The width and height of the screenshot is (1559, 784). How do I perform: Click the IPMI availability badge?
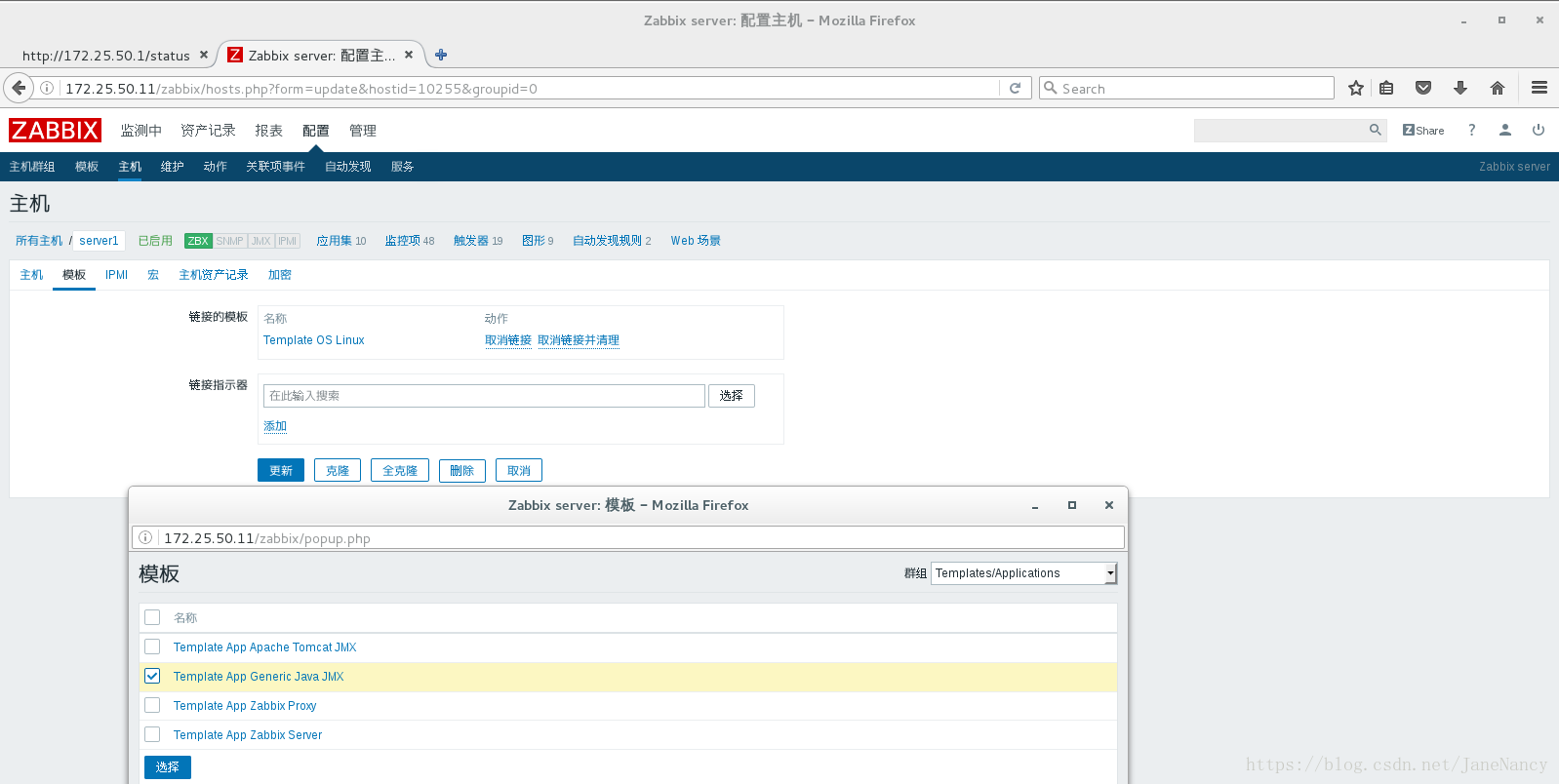tap(288, 241)
